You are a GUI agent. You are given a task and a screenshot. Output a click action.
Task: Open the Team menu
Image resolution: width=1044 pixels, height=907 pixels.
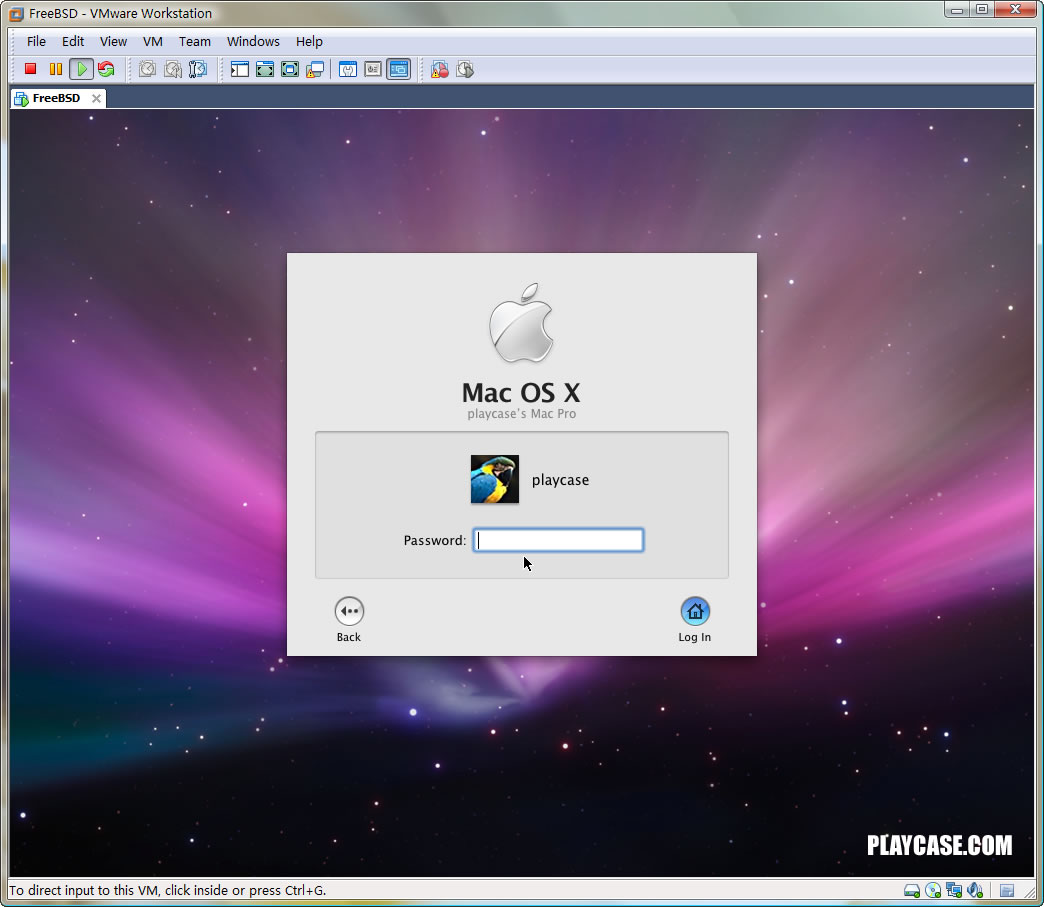coord(194,41)
